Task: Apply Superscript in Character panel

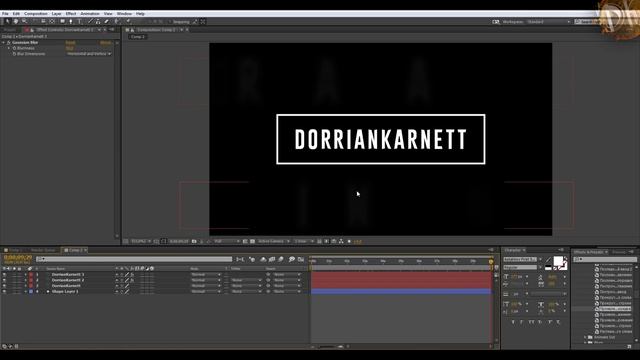Action: pyautogui.click(x=550, y=322)
